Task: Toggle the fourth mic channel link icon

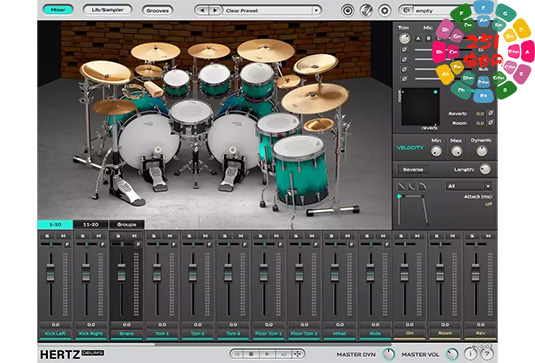Action: (x=404, y=79)
